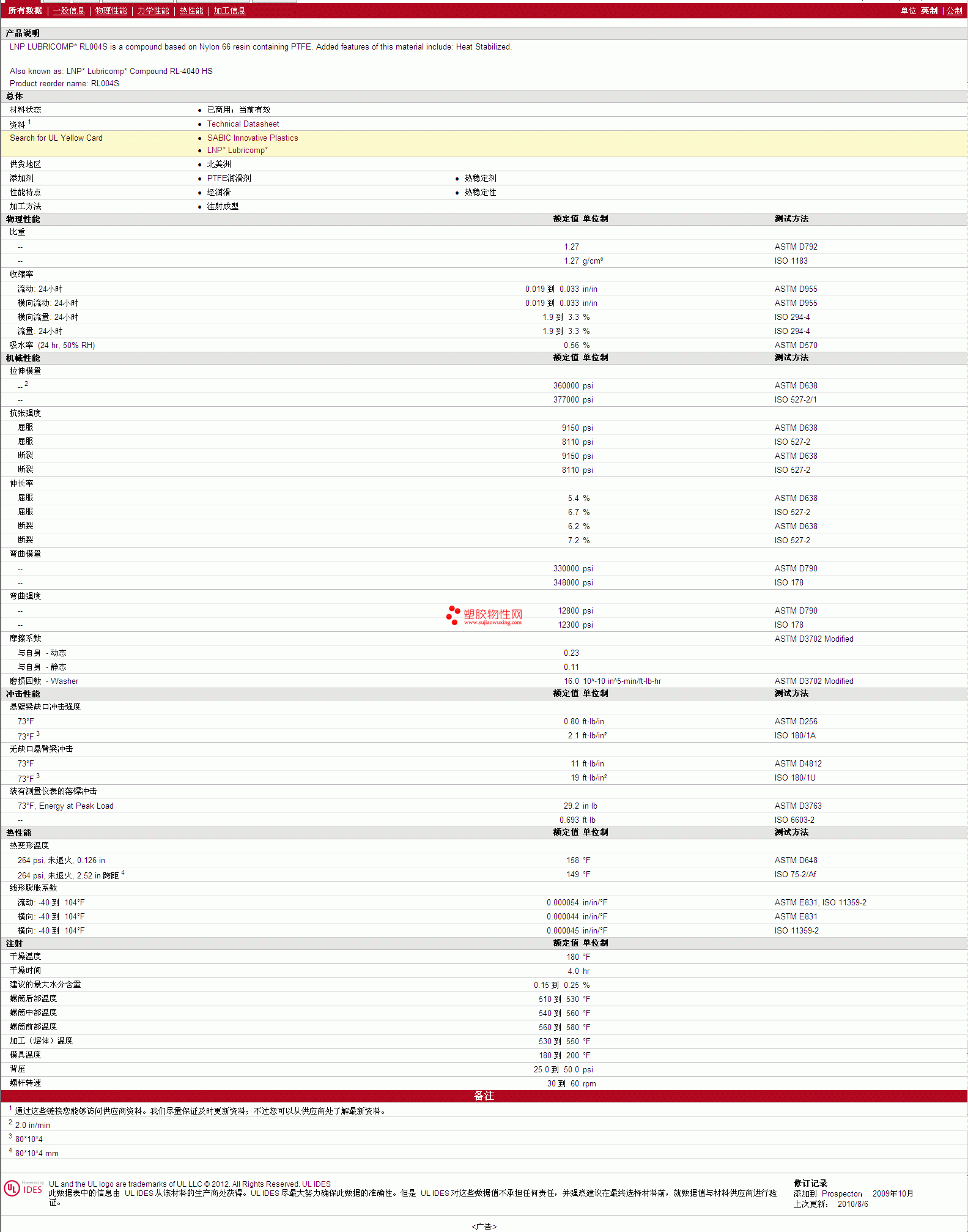Image resolution: width=968 pixels, height=1232 pixels.
Task: Click the 磨损因数 - Washer row label
Action: click(x=44, y=681)
